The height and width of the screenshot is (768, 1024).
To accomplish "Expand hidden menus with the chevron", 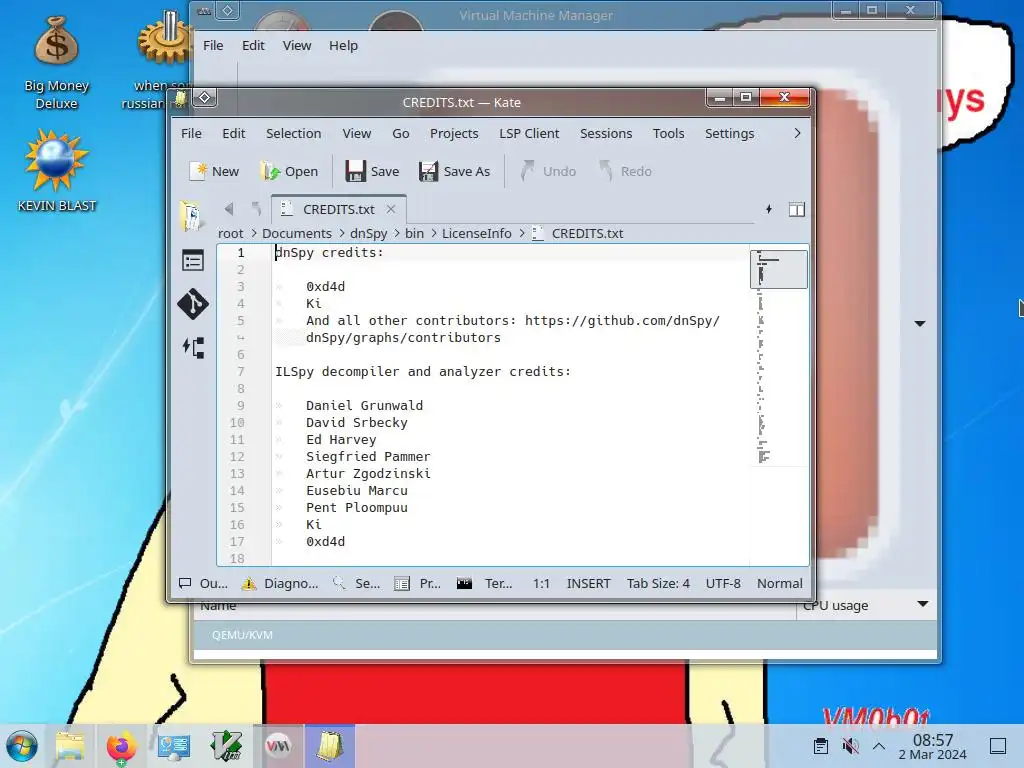I will coord(797,133).
